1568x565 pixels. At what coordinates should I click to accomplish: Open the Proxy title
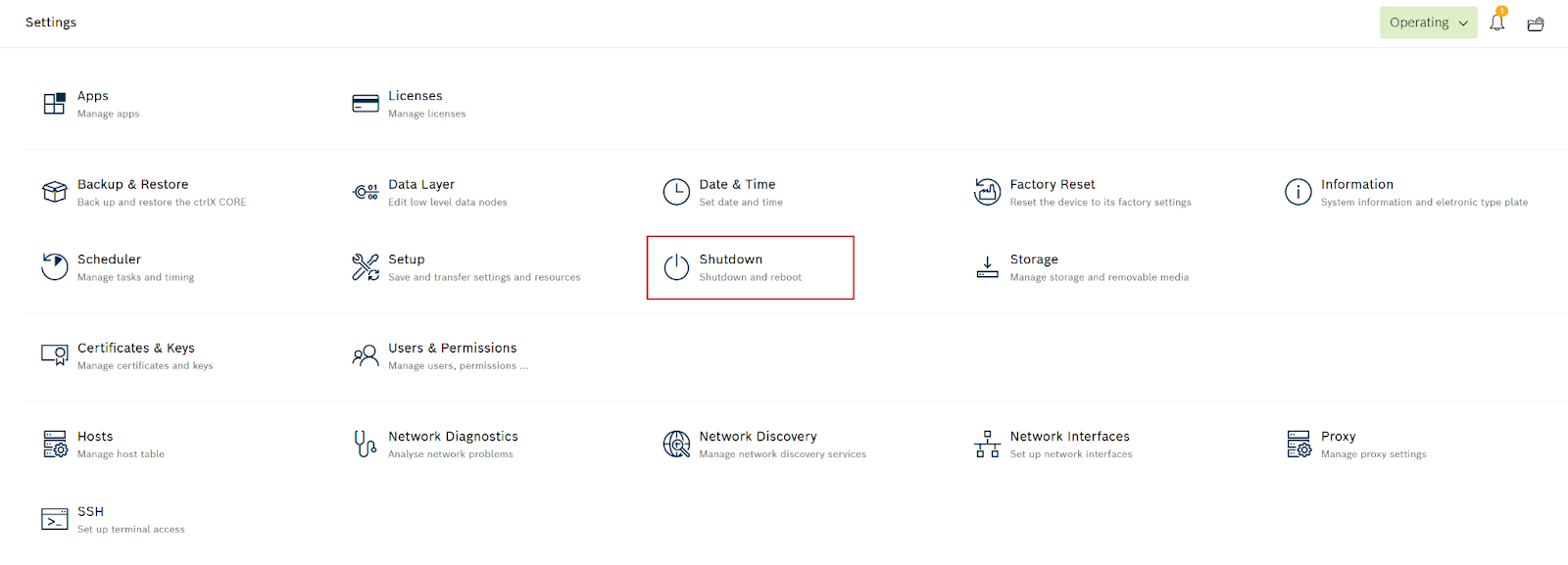(x=1339, y=437)
